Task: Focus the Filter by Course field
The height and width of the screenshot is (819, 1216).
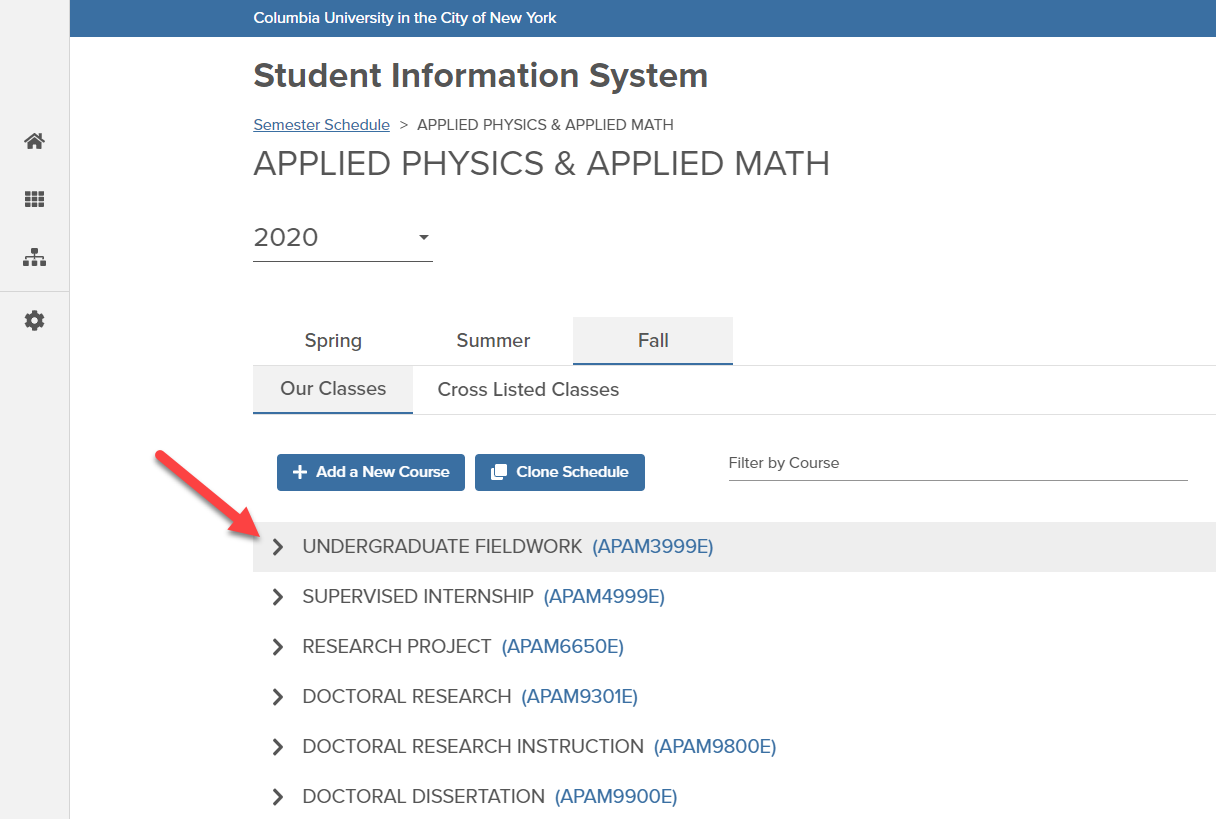Action: (x=958, y=463)
